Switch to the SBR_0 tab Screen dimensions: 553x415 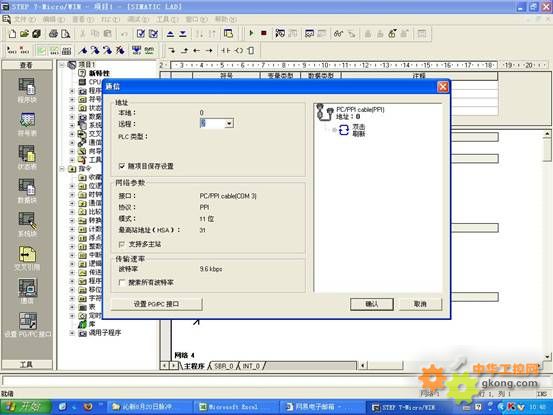point(224,366)
